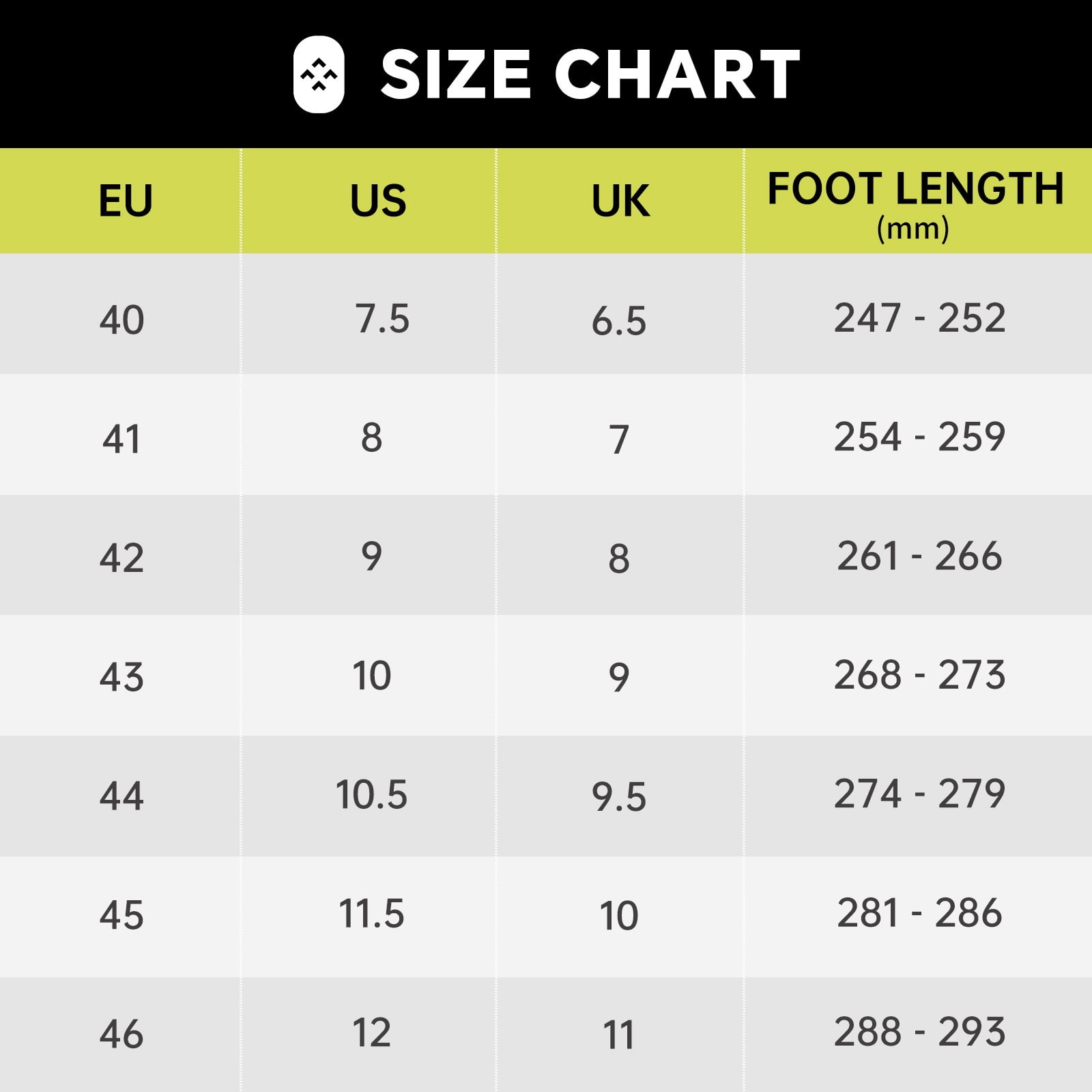Click foot length 261 - 266
The width and height of the screenshot is (1092, 1092).
[919, 556]
